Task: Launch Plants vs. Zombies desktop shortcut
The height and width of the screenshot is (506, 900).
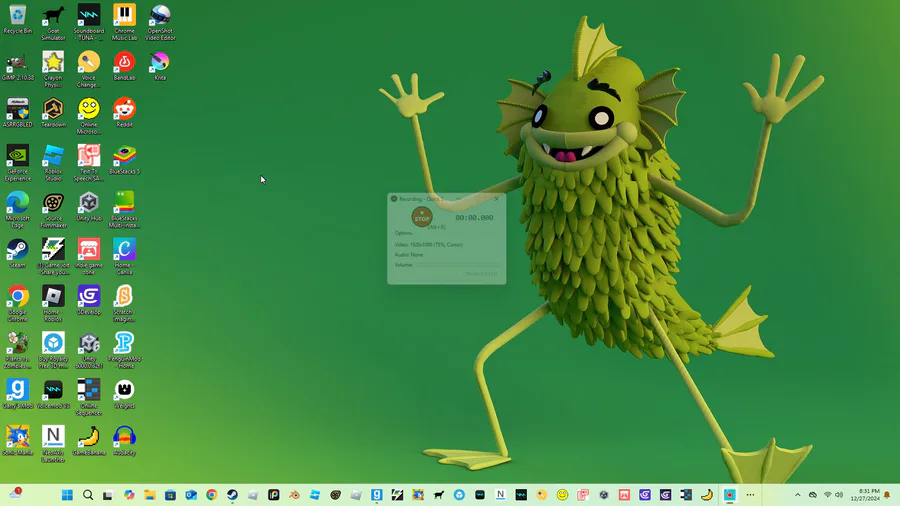Action: 18,351
